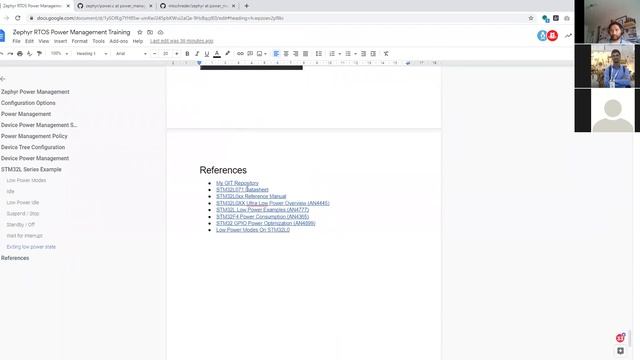
Task: Open the File menu
Action: tap(16, 41)
